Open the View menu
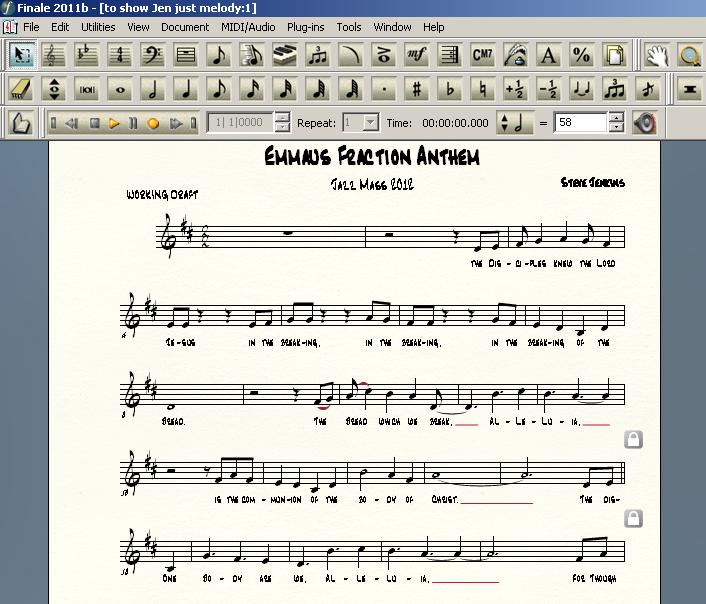 pyautogui.click(x=138, y=27)
